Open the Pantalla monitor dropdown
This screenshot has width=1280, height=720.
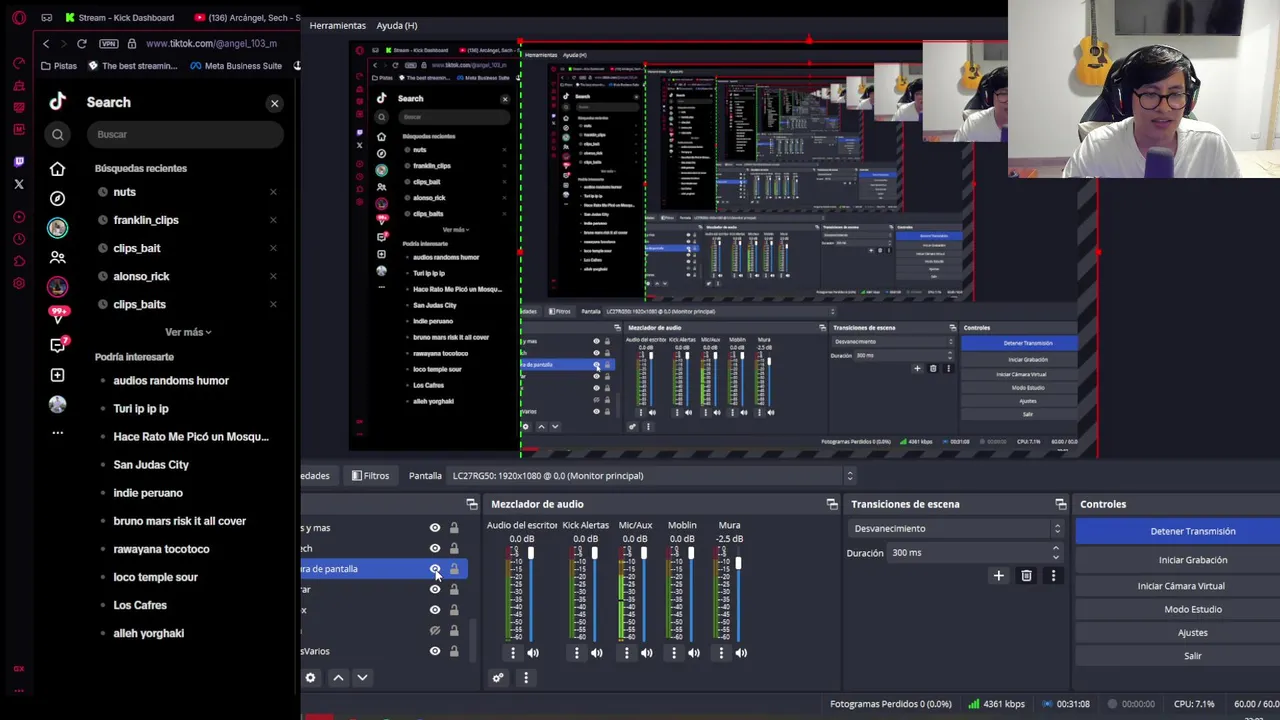[651, 476]
